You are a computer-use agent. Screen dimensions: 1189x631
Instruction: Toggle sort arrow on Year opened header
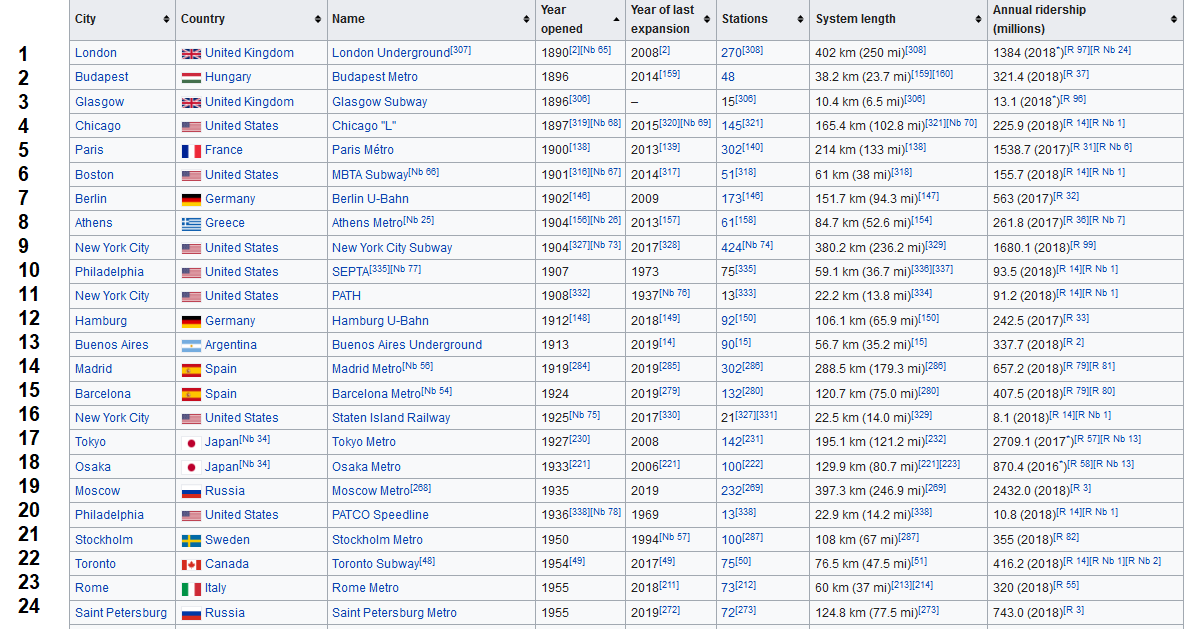[x=616, y=19]
